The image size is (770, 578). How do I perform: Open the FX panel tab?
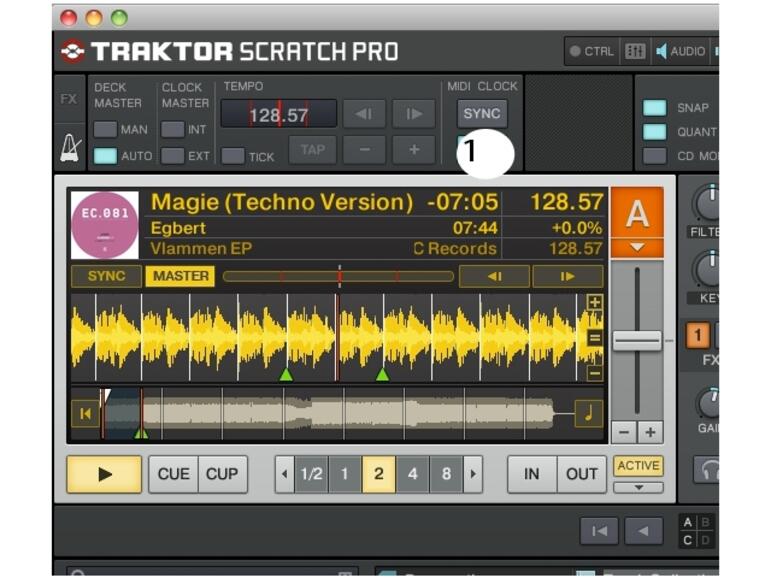click(x=69, y=99)
